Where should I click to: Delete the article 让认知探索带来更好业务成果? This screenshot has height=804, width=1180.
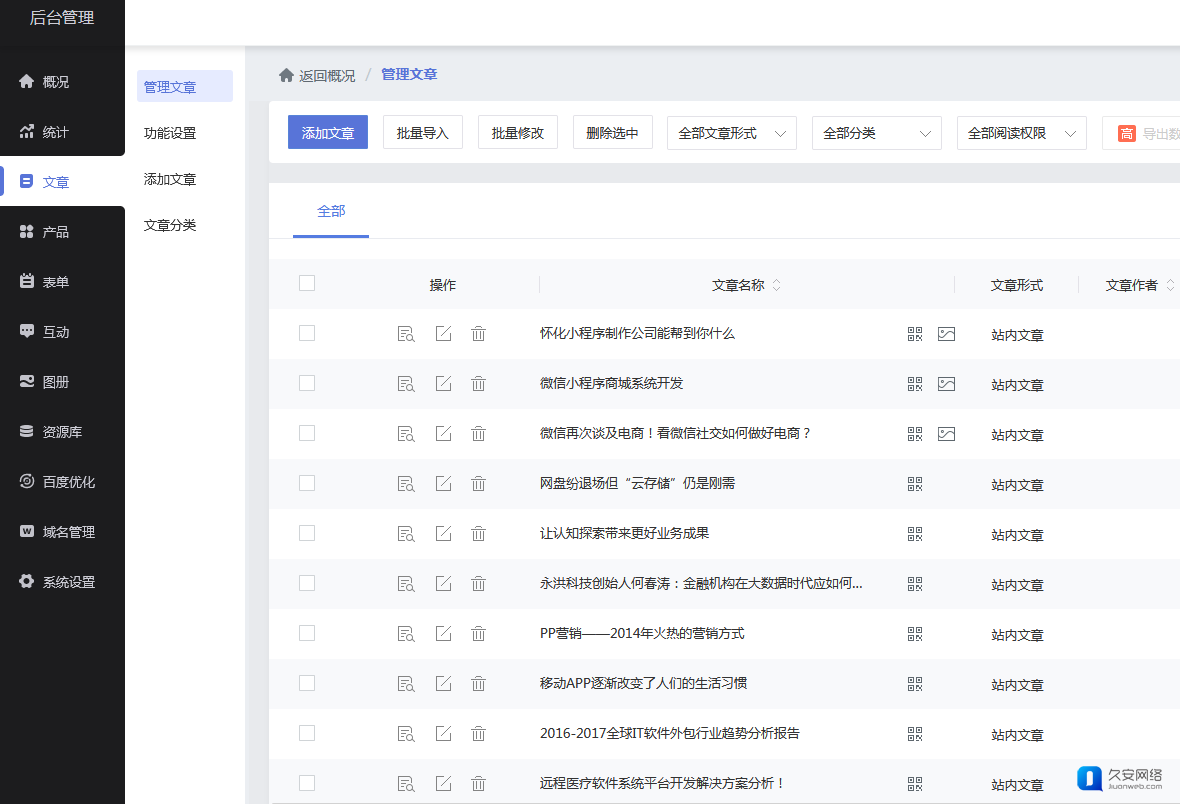click(479, 534)
